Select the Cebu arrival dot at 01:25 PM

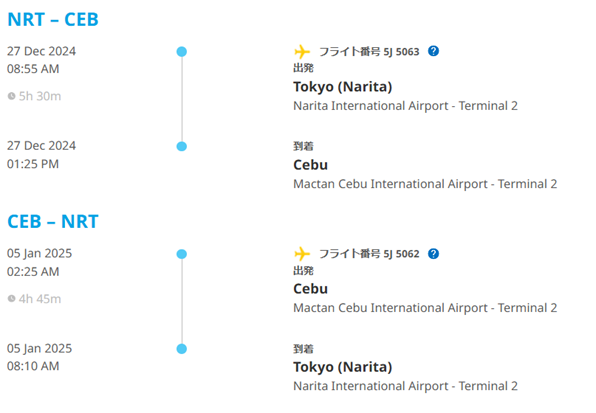coord(182,146)
